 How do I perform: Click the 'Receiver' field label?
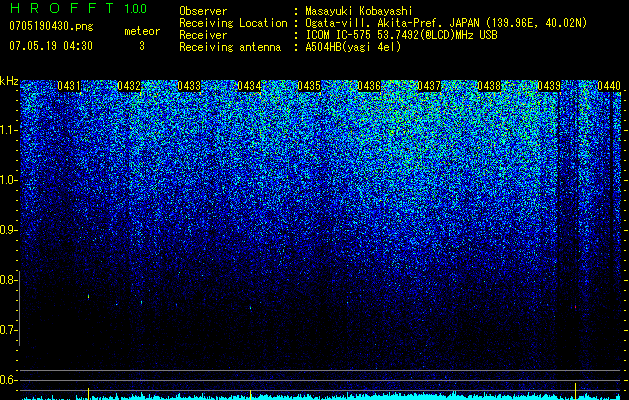click(203, 35)
